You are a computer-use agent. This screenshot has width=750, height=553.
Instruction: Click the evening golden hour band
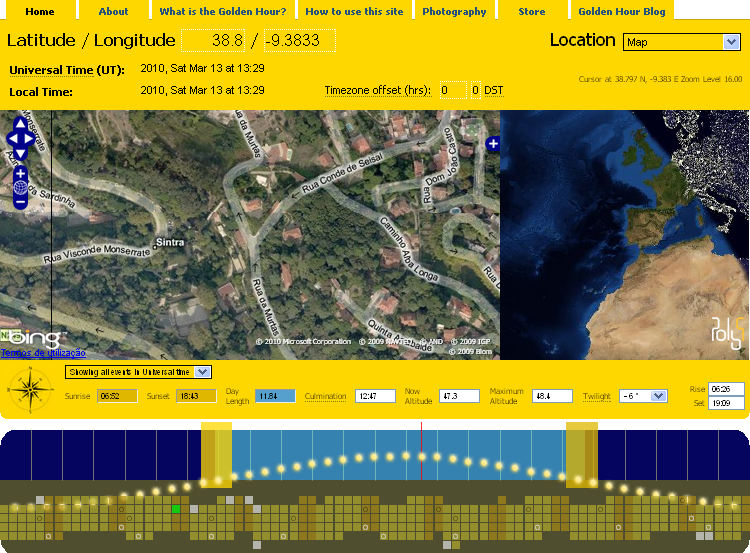click(x=582, y=454)
